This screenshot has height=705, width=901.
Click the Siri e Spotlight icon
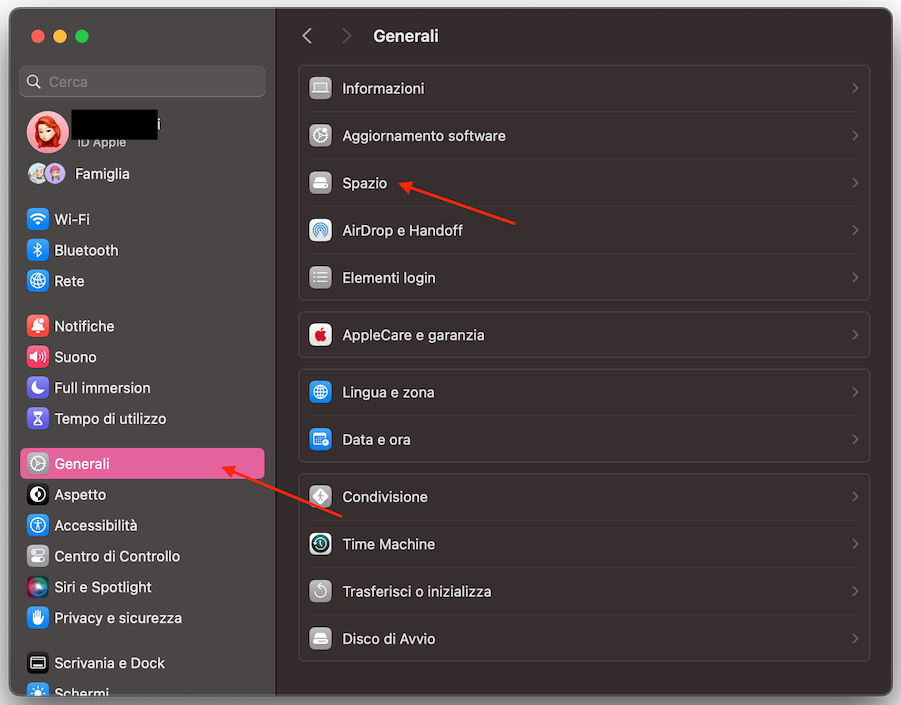click(x=38, y=587)
